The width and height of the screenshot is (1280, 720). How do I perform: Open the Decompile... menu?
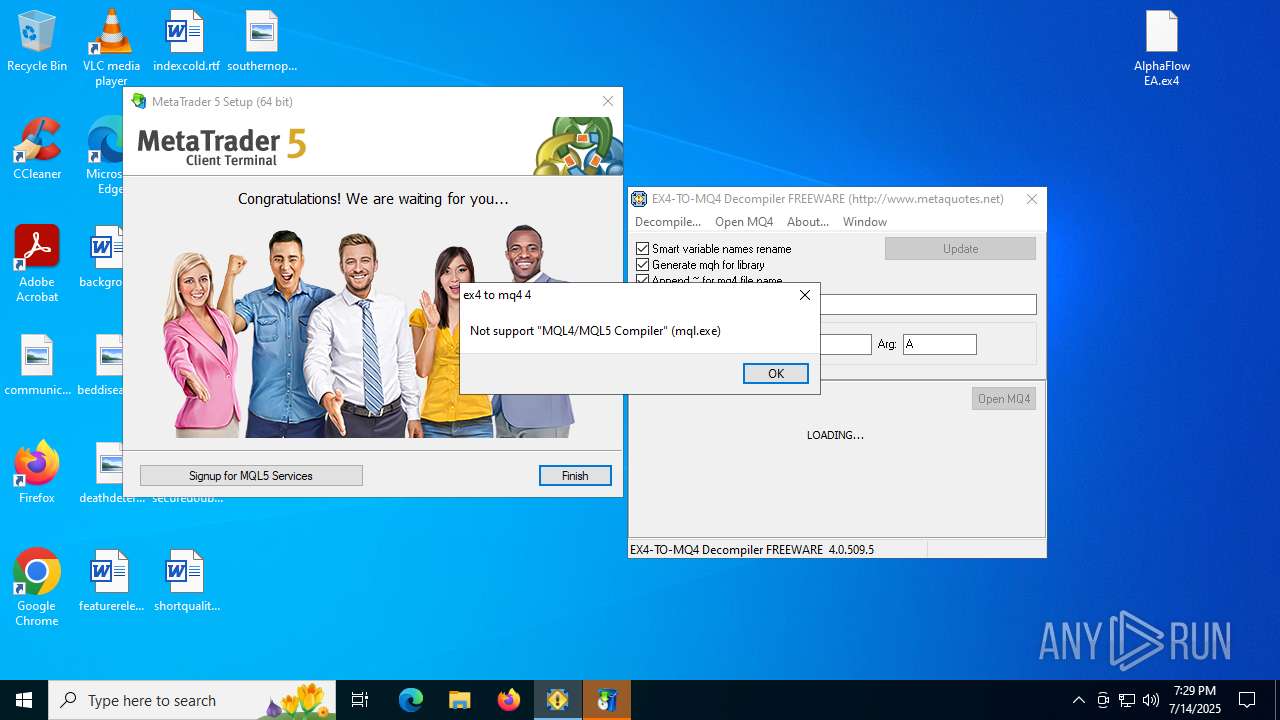pos(668,222)
